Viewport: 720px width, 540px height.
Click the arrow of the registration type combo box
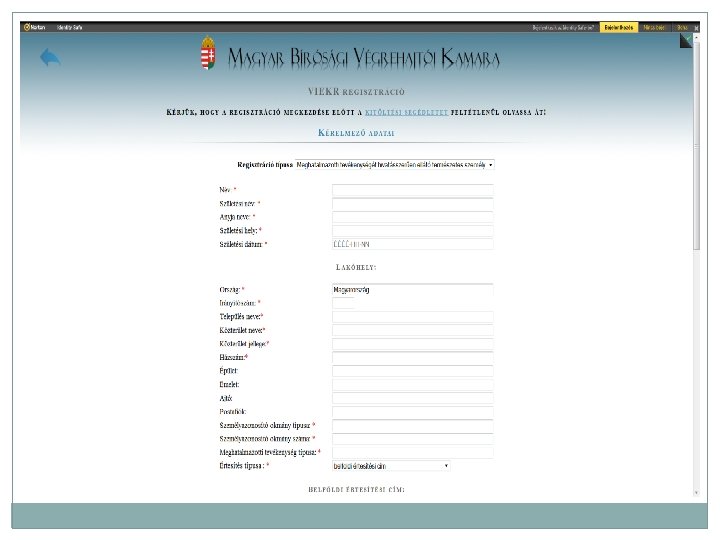coord(490,165)
